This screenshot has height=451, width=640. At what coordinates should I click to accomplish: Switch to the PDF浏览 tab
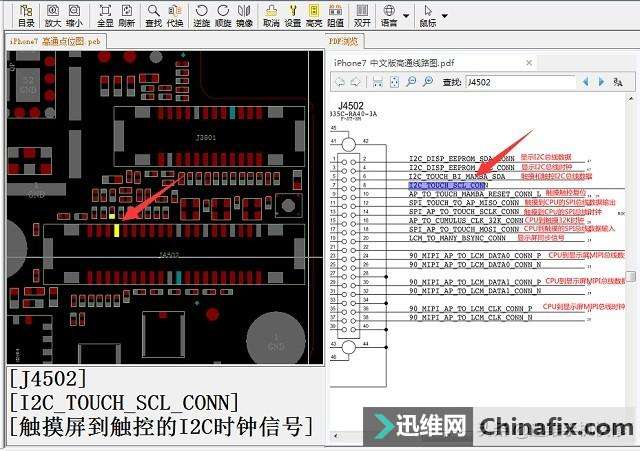pos(344,41)
